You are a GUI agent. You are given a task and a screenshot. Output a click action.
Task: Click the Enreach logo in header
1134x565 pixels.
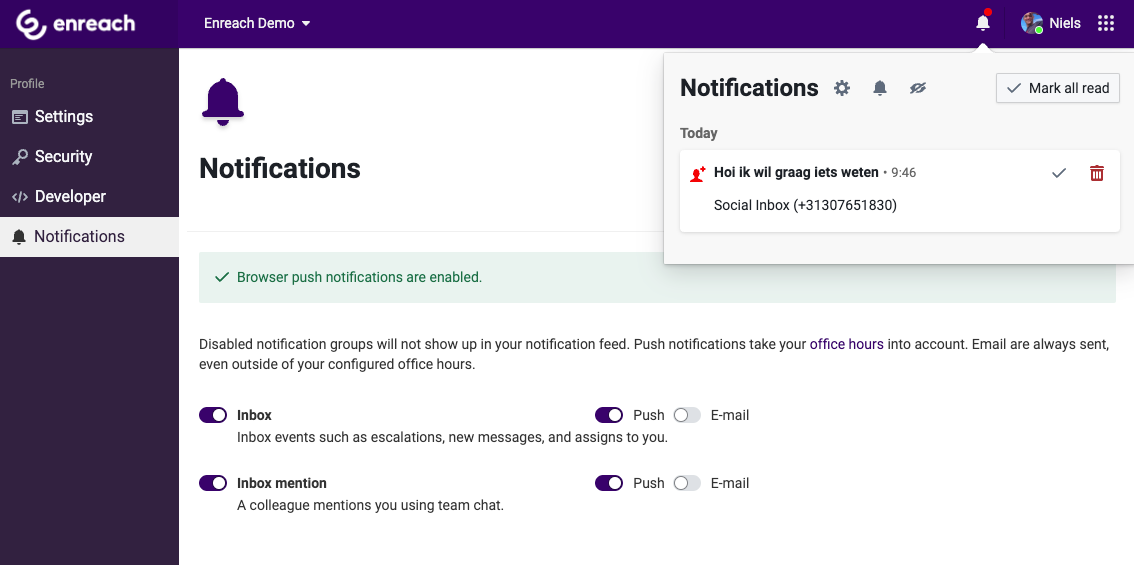(x=75, y=24)
